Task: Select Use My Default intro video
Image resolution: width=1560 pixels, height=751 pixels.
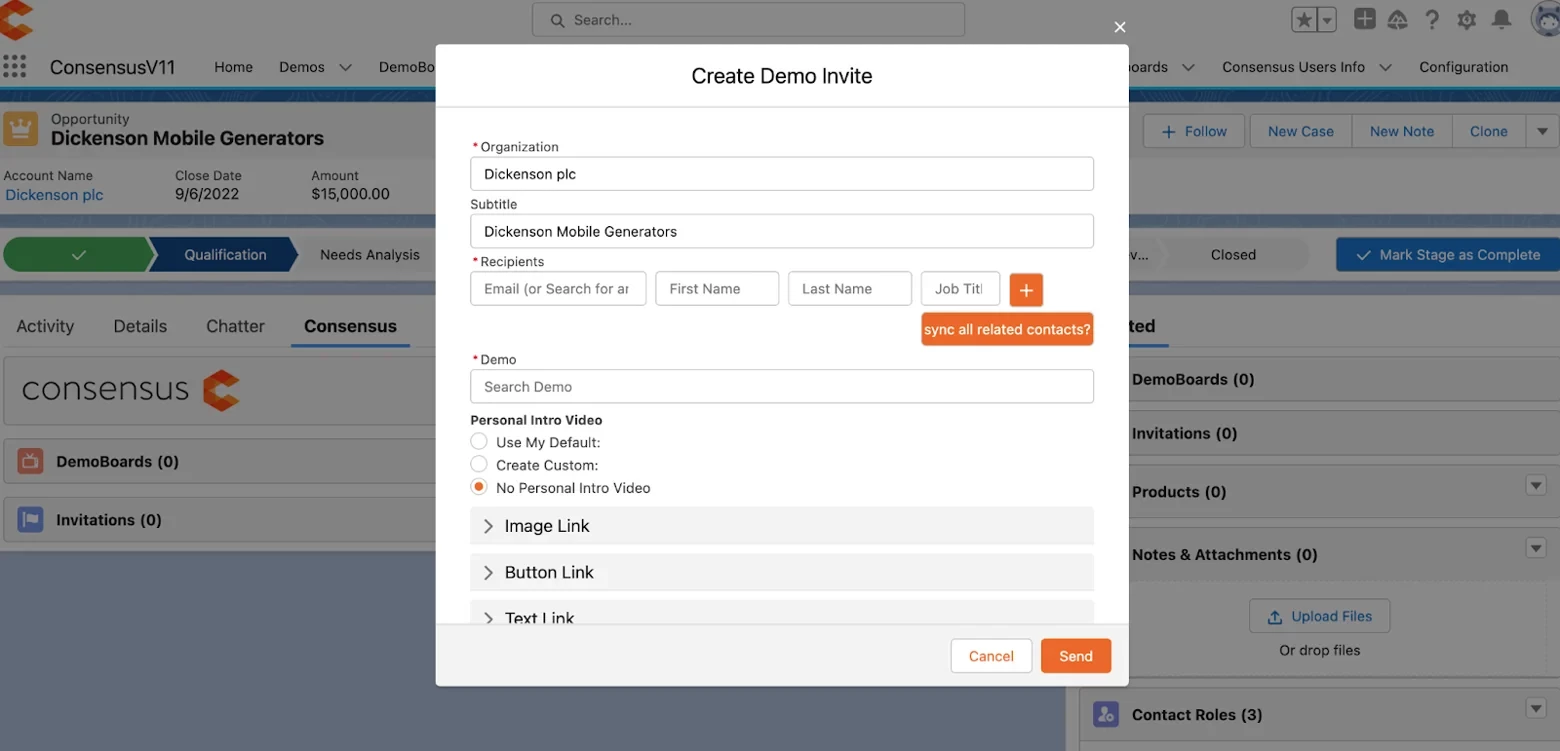Action: coord(479,441)
